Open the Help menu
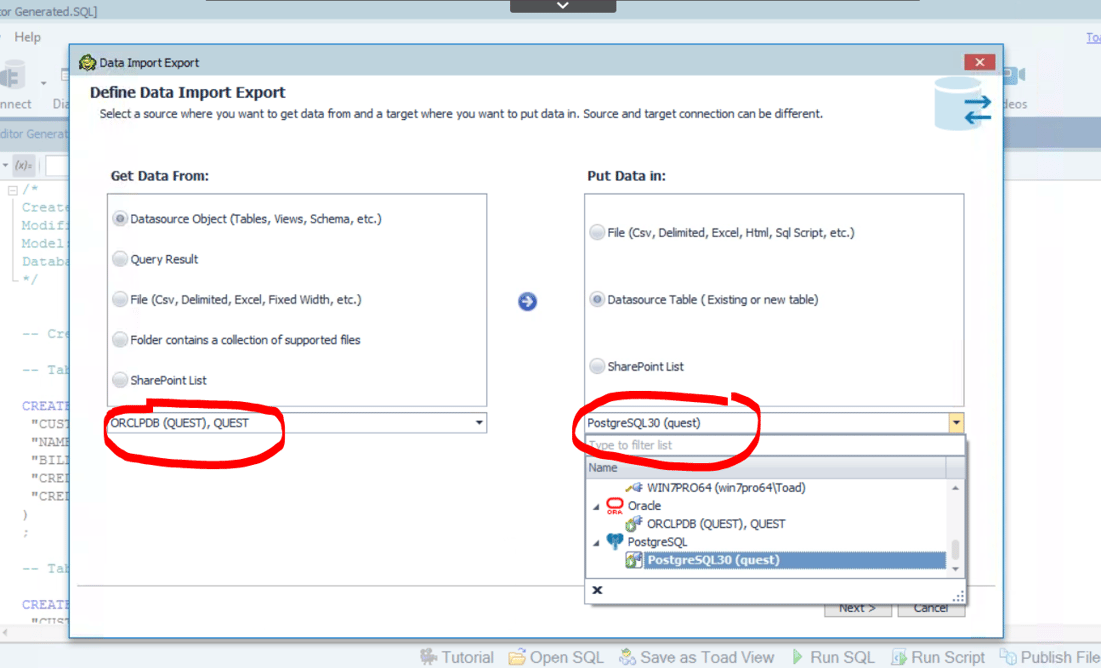This screenshot has width=1101, height=668. (x=27, y=37)
